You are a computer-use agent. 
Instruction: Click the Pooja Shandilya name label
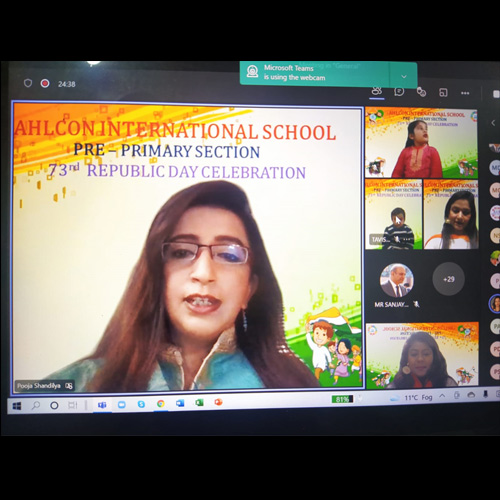pos(39,386)
